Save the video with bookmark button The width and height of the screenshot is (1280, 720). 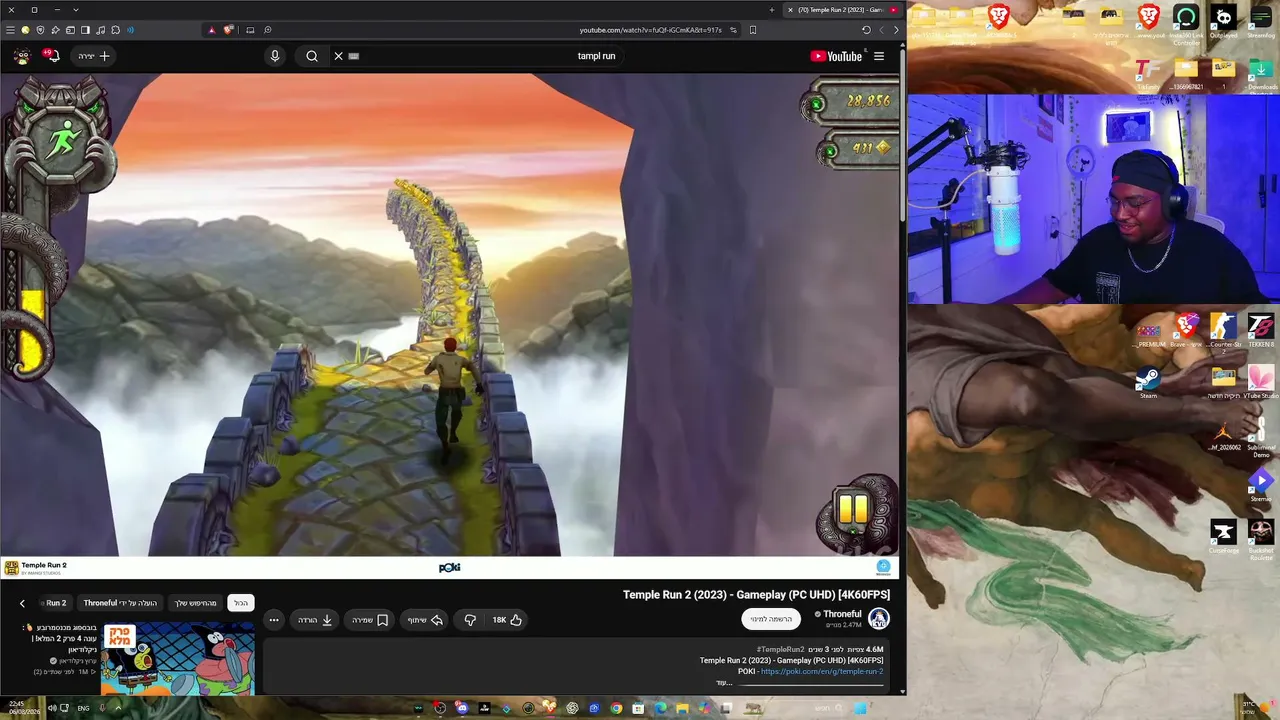370,620
